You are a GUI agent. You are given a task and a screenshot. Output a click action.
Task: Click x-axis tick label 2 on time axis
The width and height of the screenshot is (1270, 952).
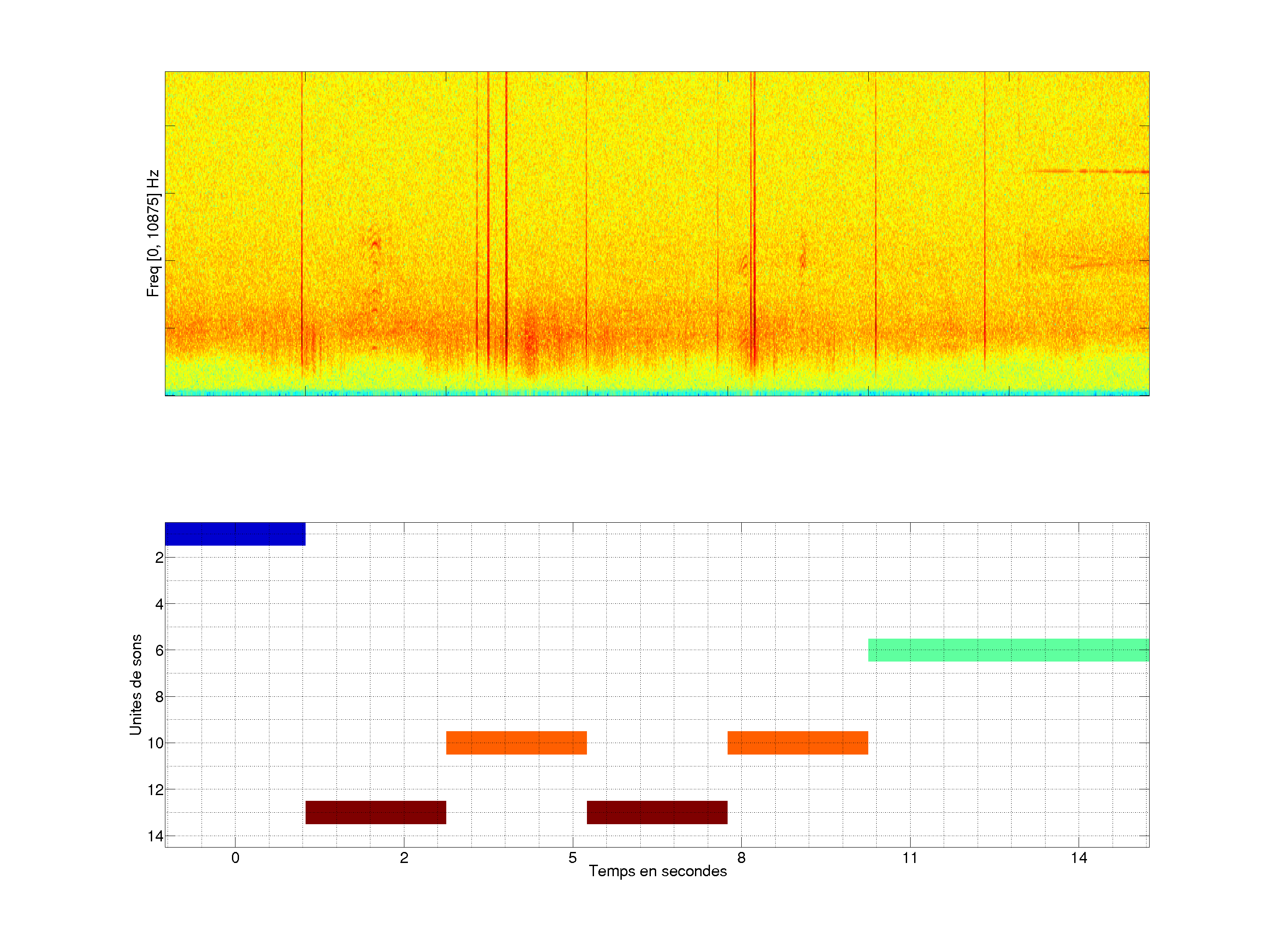(x=403, y=858)
